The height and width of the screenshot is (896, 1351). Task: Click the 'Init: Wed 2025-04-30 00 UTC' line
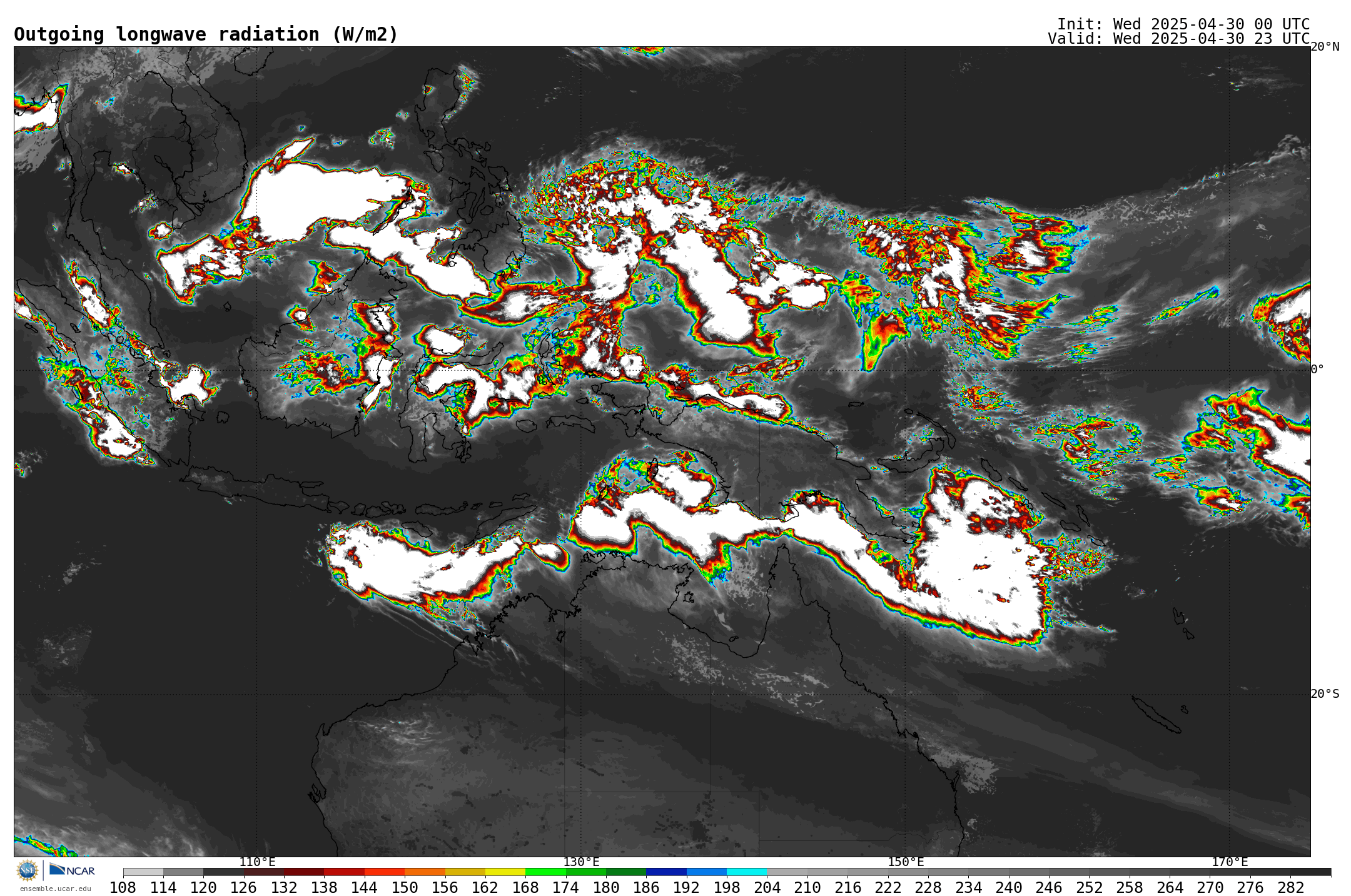pos(1183,24)
